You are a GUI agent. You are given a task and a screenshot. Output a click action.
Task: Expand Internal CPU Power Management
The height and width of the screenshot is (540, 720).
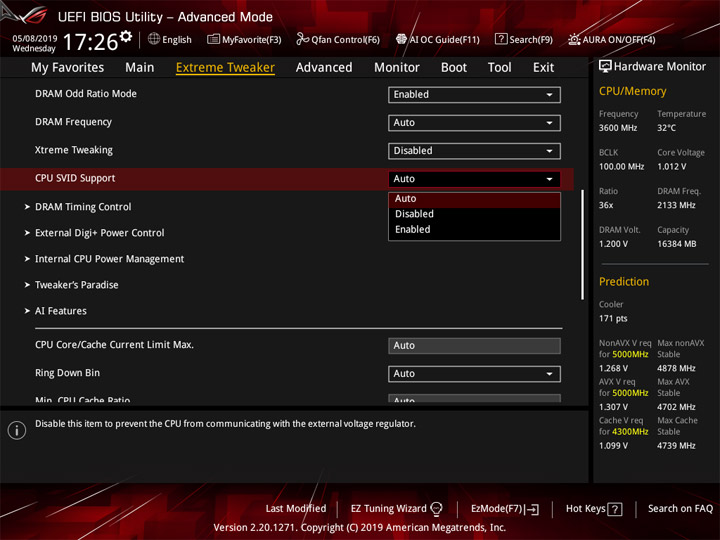coord(110,259)
